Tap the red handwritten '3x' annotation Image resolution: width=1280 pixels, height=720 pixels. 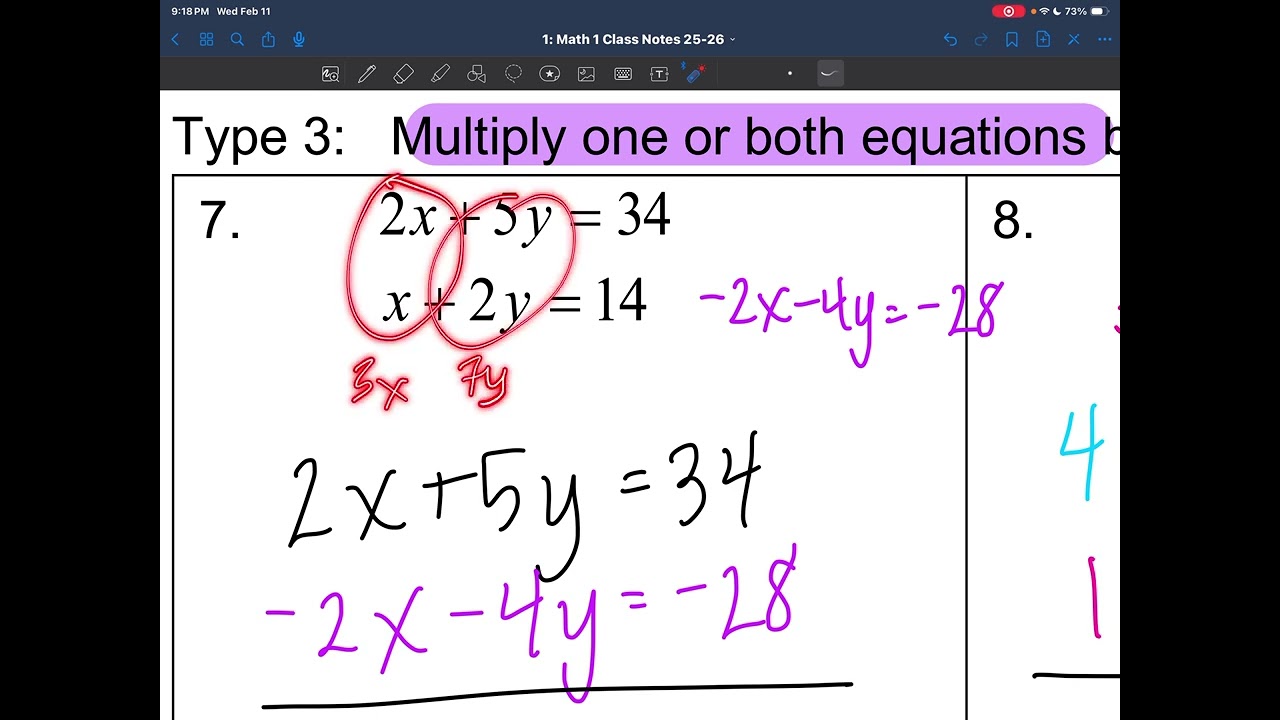click(x=380, y=383)
